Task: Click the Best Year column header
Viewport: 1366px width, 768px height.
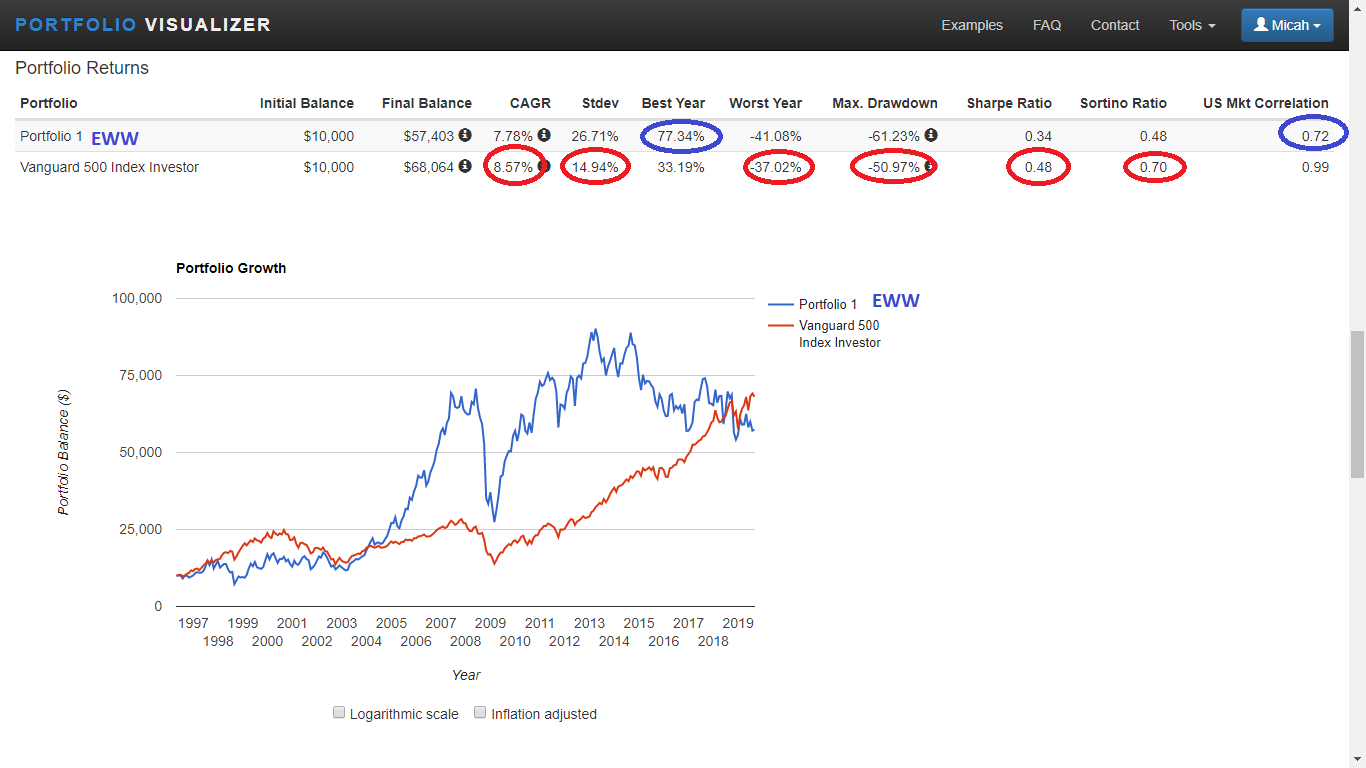Action: click(673, 103)
